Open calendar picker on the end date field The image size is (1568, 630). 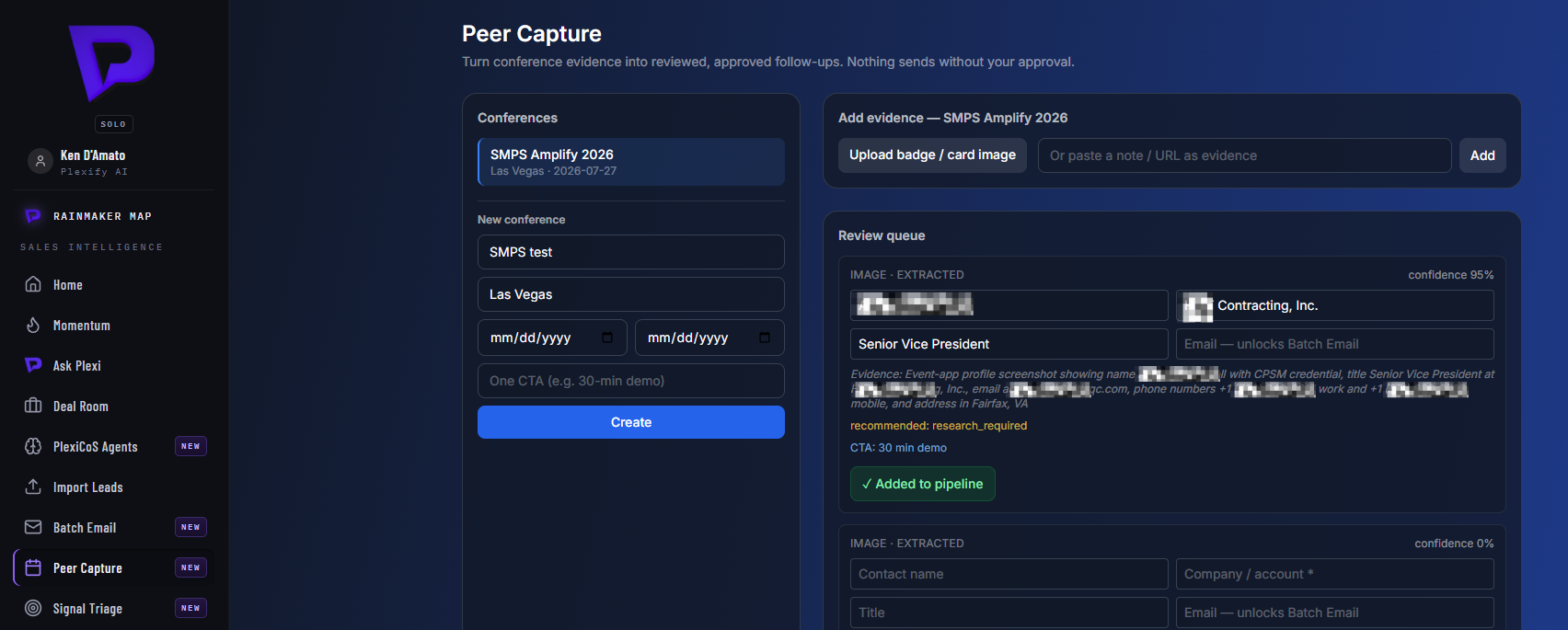tap(765, 338)
